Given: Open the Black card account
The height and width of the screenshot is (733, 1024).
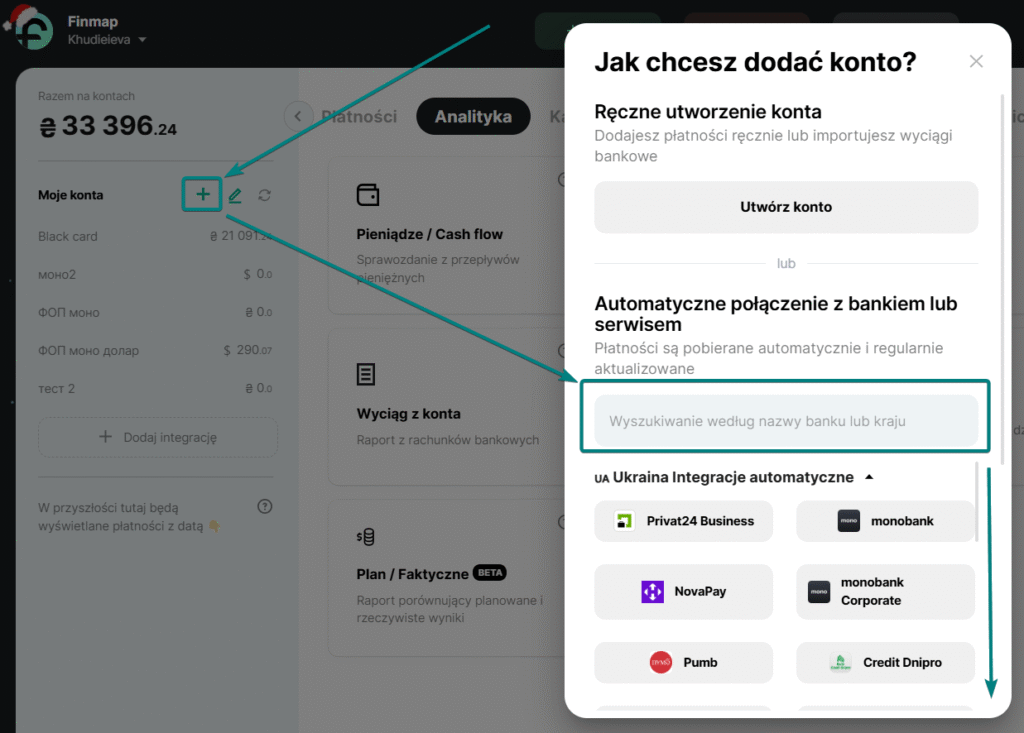Looking at the screenshot, I should click(68, 237).
